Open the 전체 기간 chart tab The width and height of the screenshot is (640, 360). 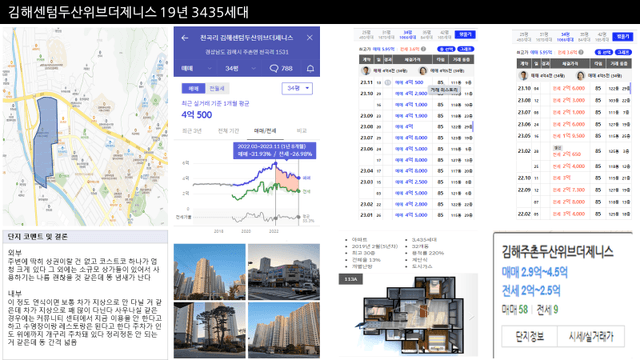point(229,131)
